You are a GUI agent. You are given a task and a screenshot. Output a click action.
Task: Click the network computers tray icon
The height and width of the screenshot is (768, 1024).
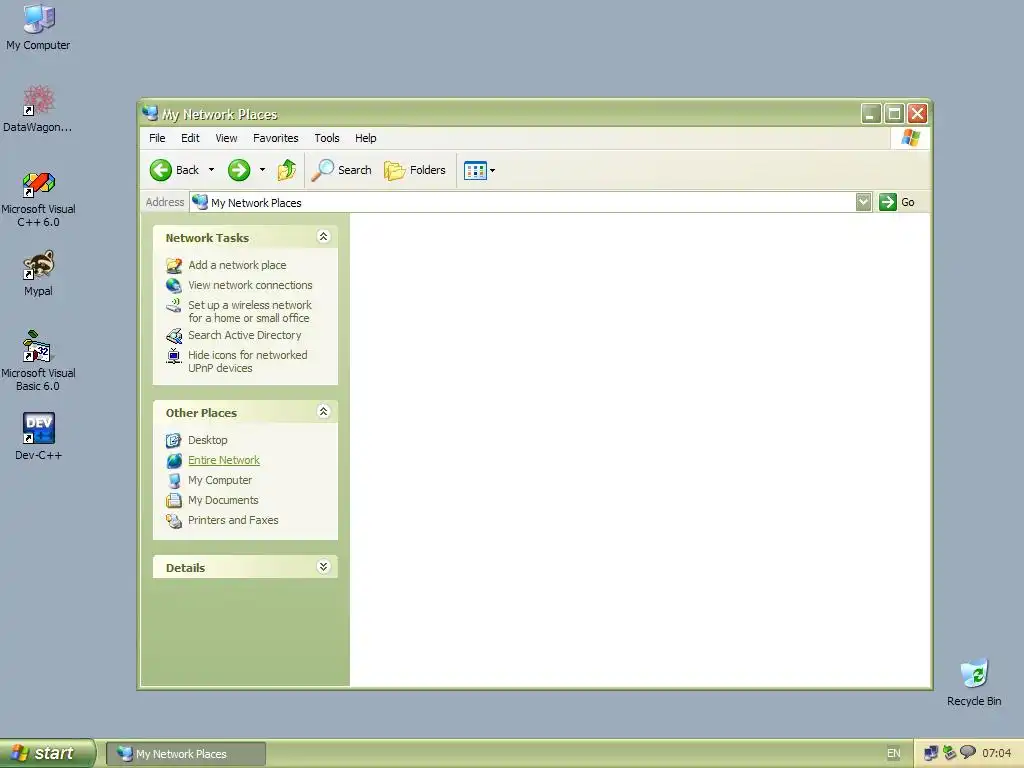[931, 754]
